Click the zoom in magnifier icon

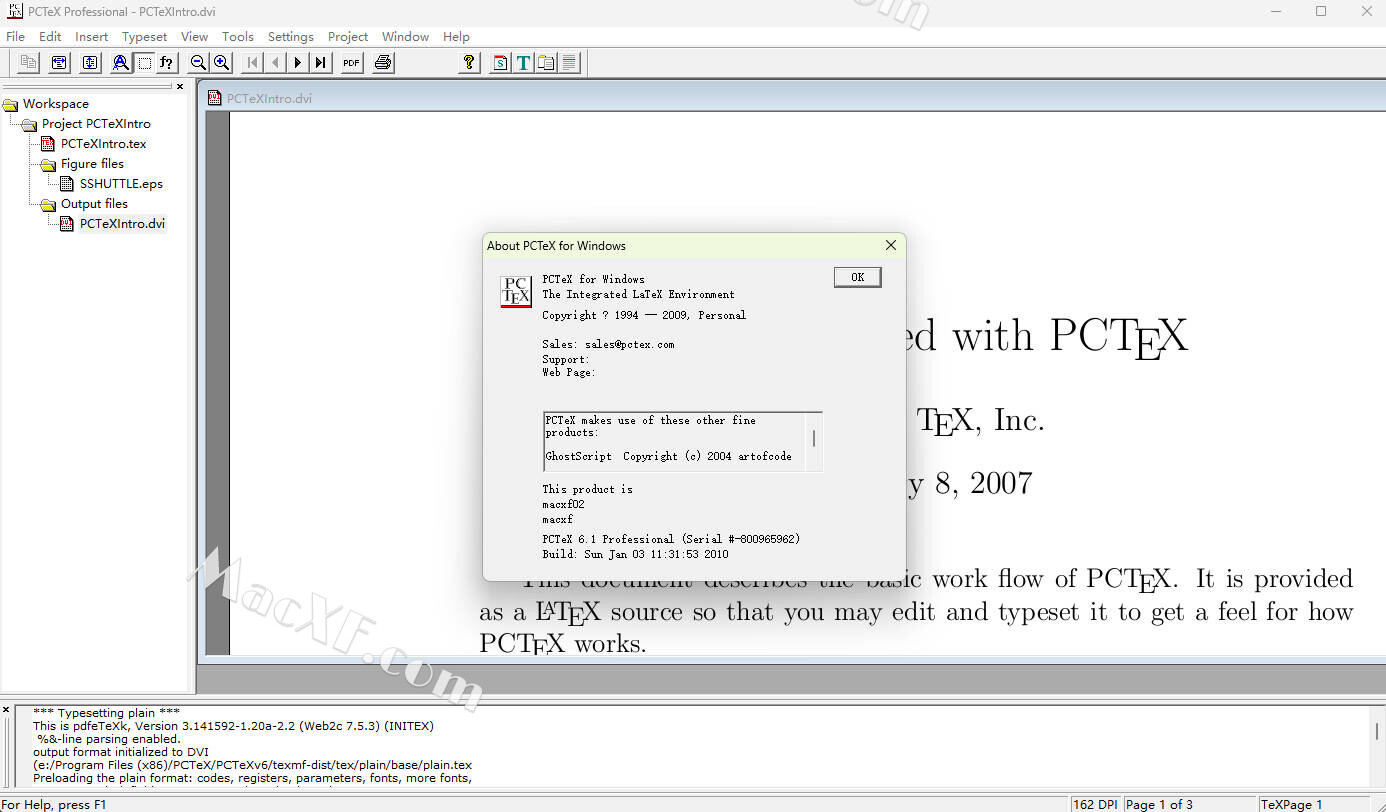(x=222, y=63)
